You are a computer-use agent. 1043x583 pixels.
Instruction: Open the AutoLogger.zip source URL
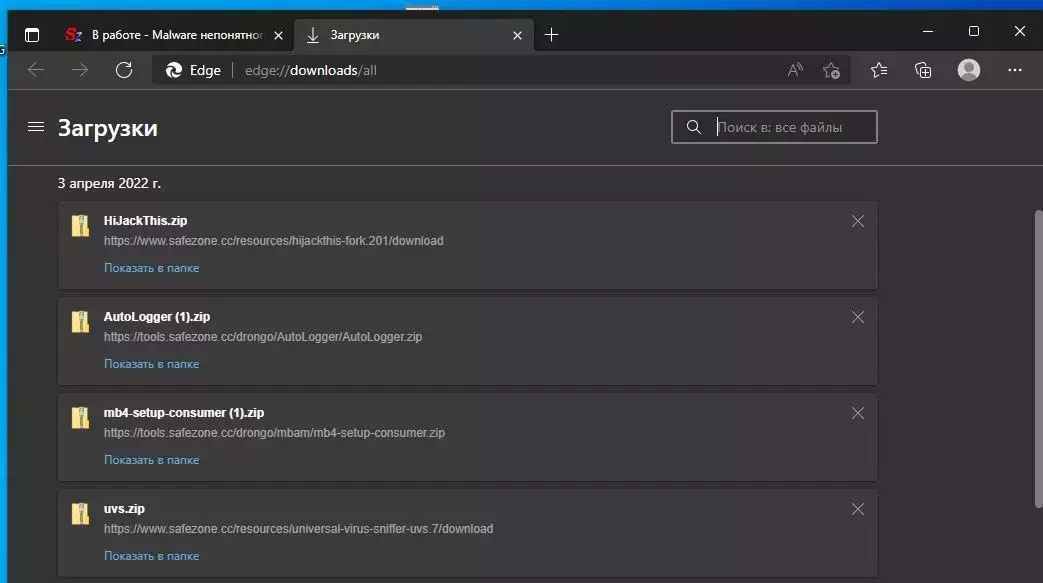[263, 337]
